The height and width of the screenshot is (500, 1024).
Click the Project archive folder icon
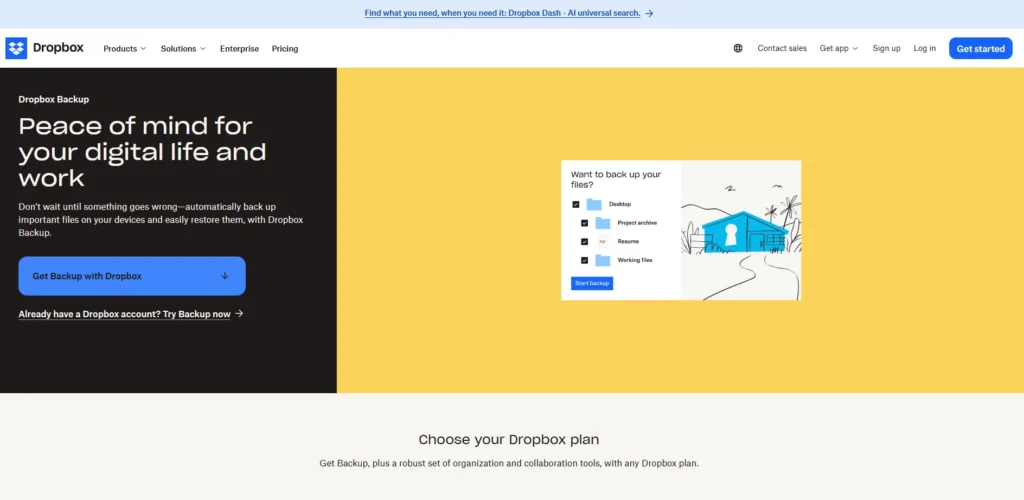[x=603, y=223]
